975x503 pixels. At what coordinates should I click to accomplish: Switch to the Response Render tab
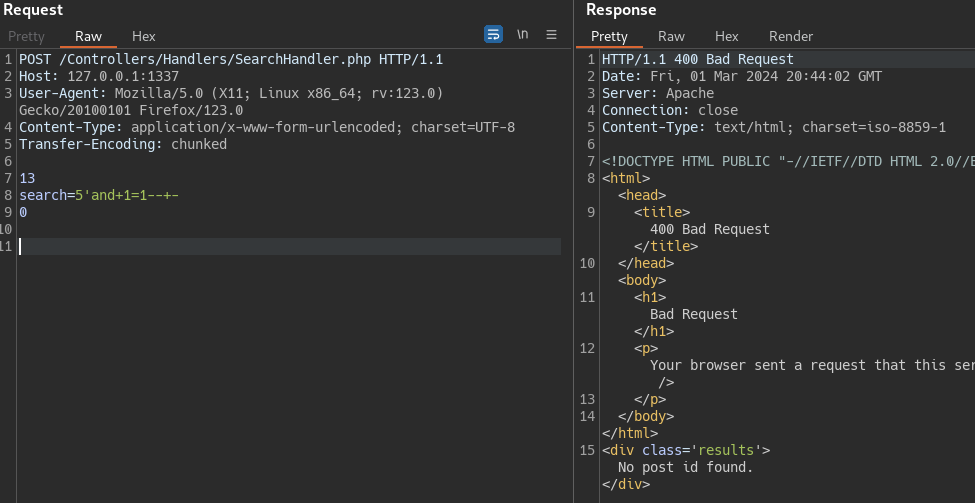[790, 36]
